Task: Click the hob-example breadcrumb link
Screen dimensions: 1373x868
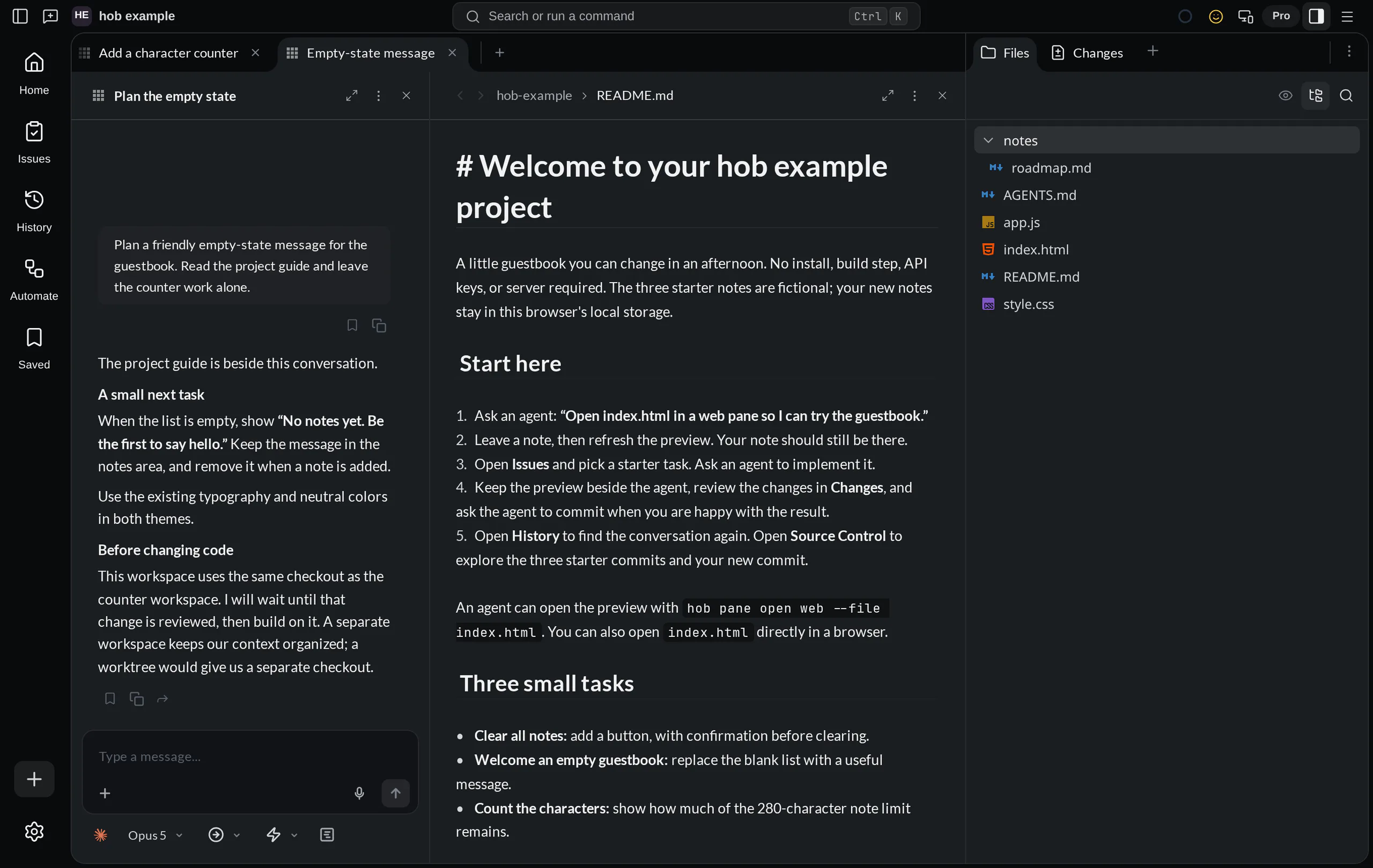Action: 534,96
